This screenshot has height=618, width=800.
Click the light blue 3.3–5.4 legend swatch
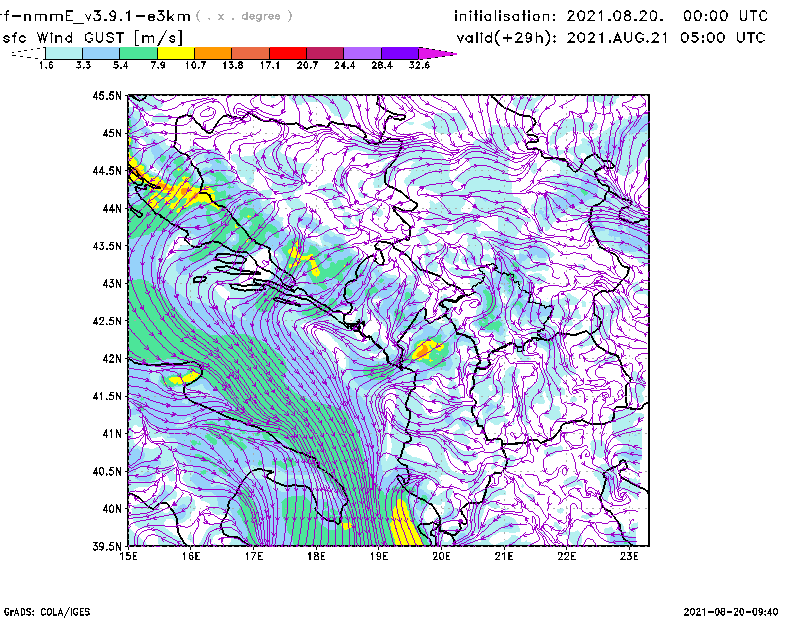[101, 53]
